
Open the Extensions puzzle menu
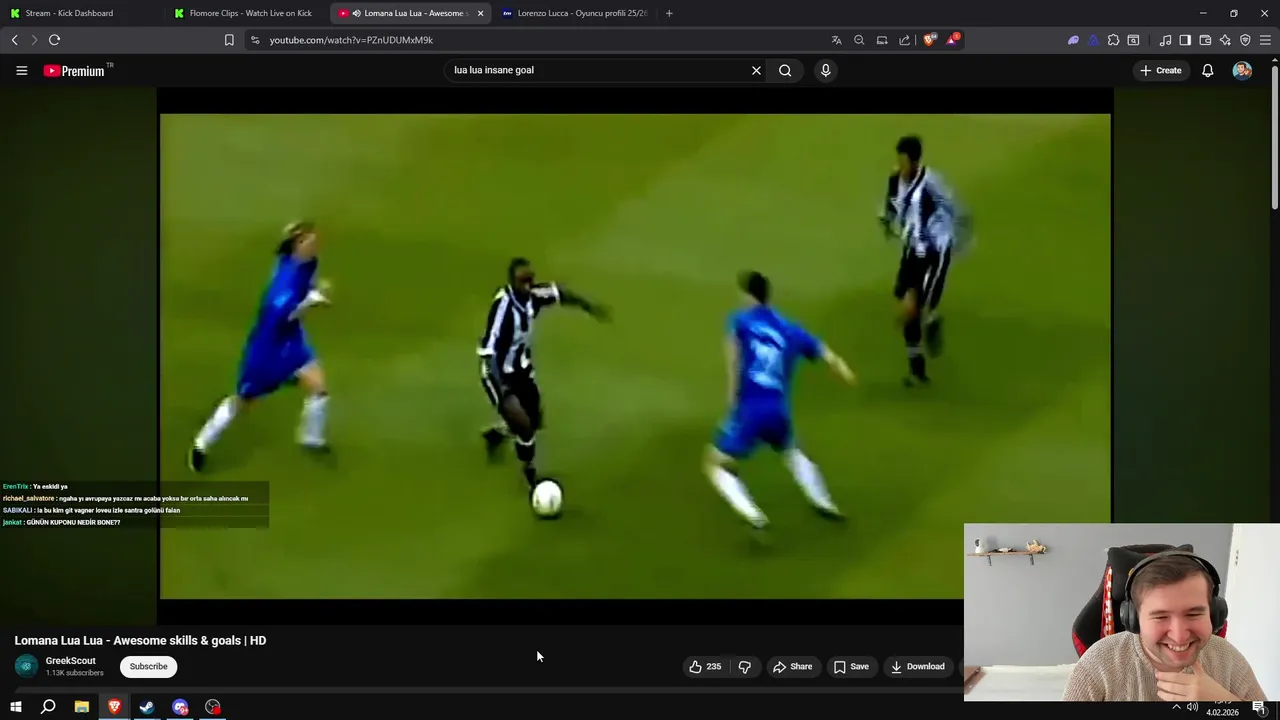pyautogui.click(x=1113, y=40)
